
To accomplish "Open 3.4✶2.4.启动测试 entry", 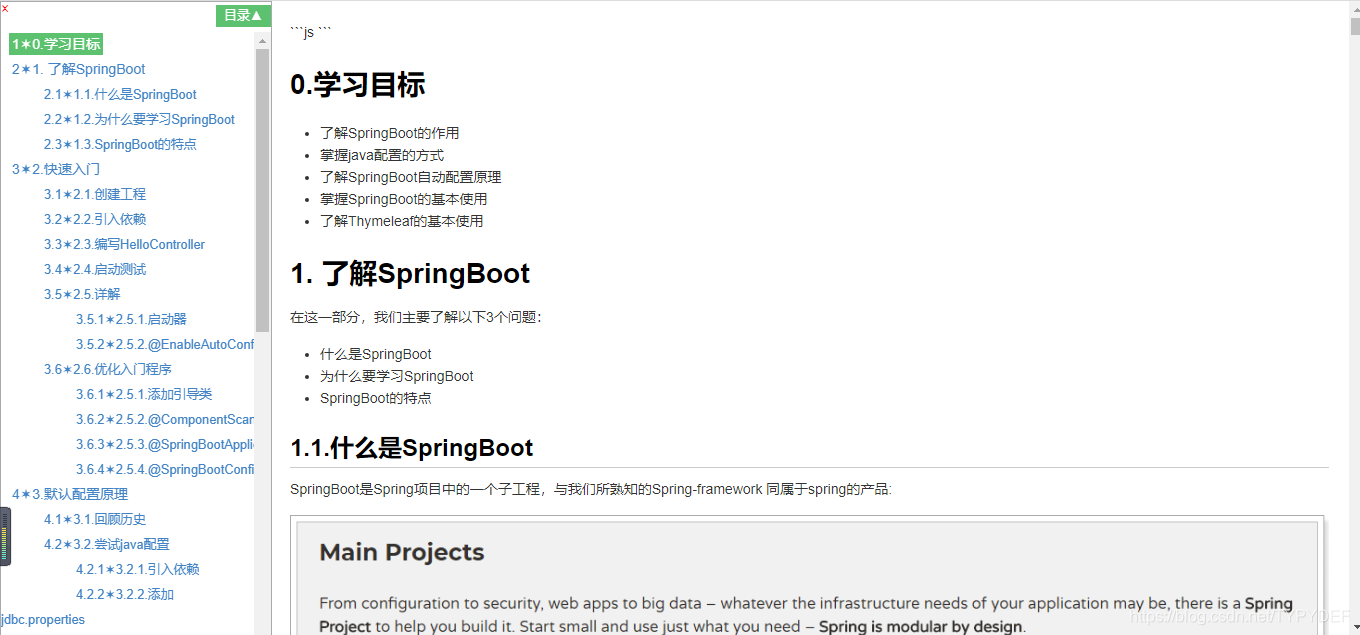I will coord(95,269).
